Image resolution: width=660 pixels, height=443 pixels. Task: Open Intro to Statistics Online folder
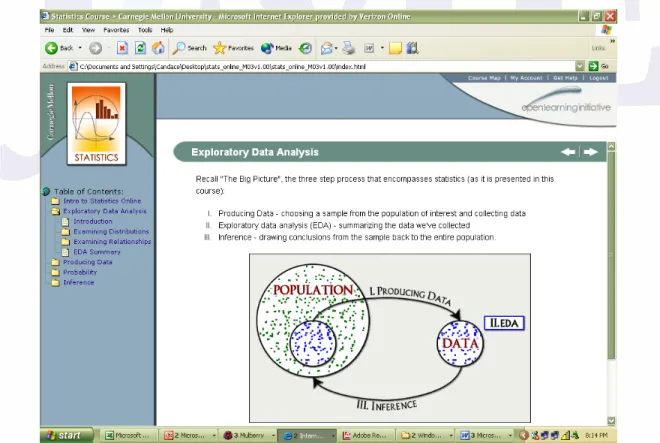pos(102,201)
